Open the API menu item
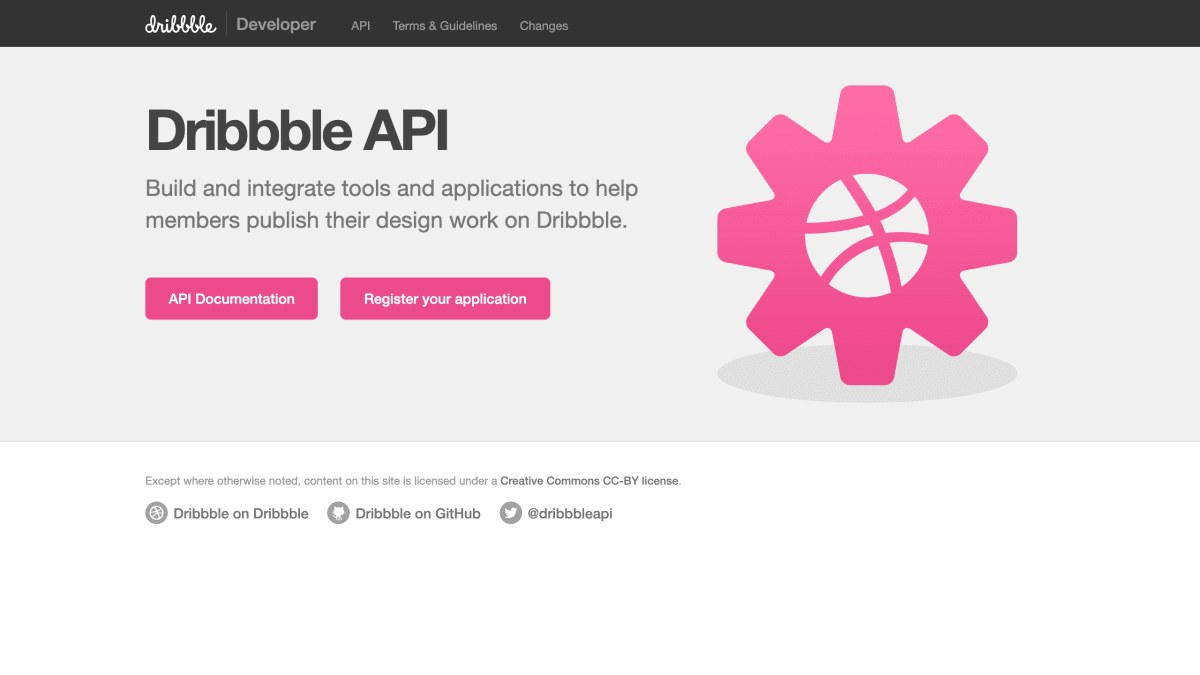 [361, 26]
